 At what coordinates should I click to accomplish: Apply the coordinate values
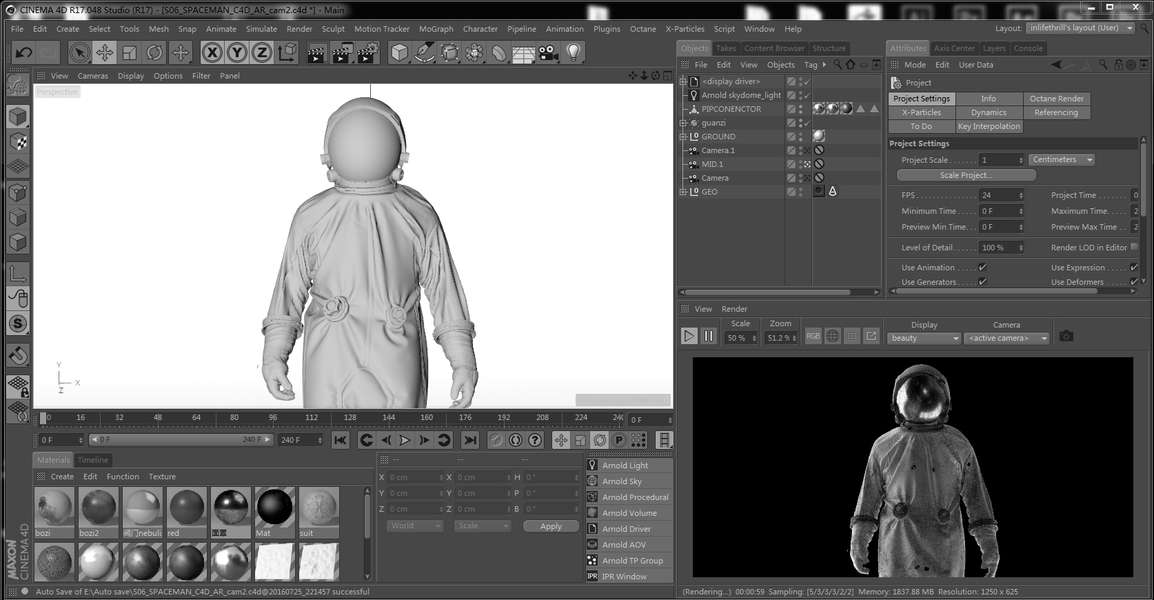[x=551, y=526]
